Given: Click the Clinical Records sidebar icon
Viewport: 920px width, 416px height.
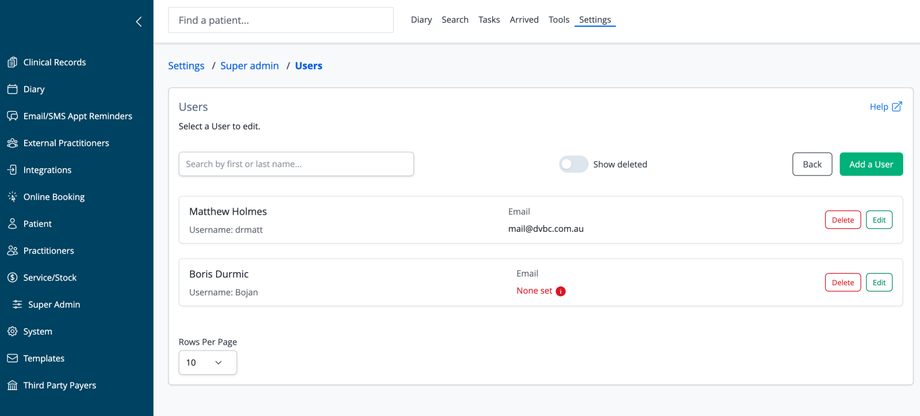Looking at the screenshot, I should (12, 62).
